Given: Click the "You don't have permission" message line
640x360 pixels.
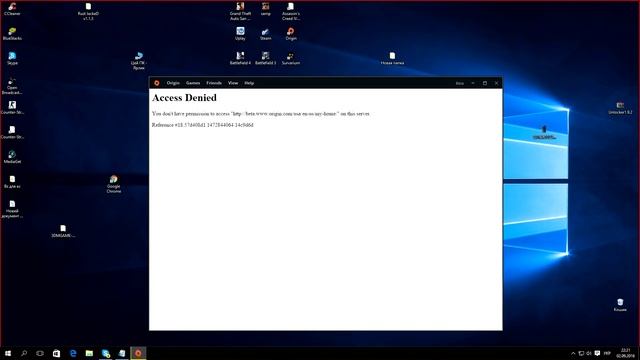Looking at the screenshot, I should pos(261,113).
